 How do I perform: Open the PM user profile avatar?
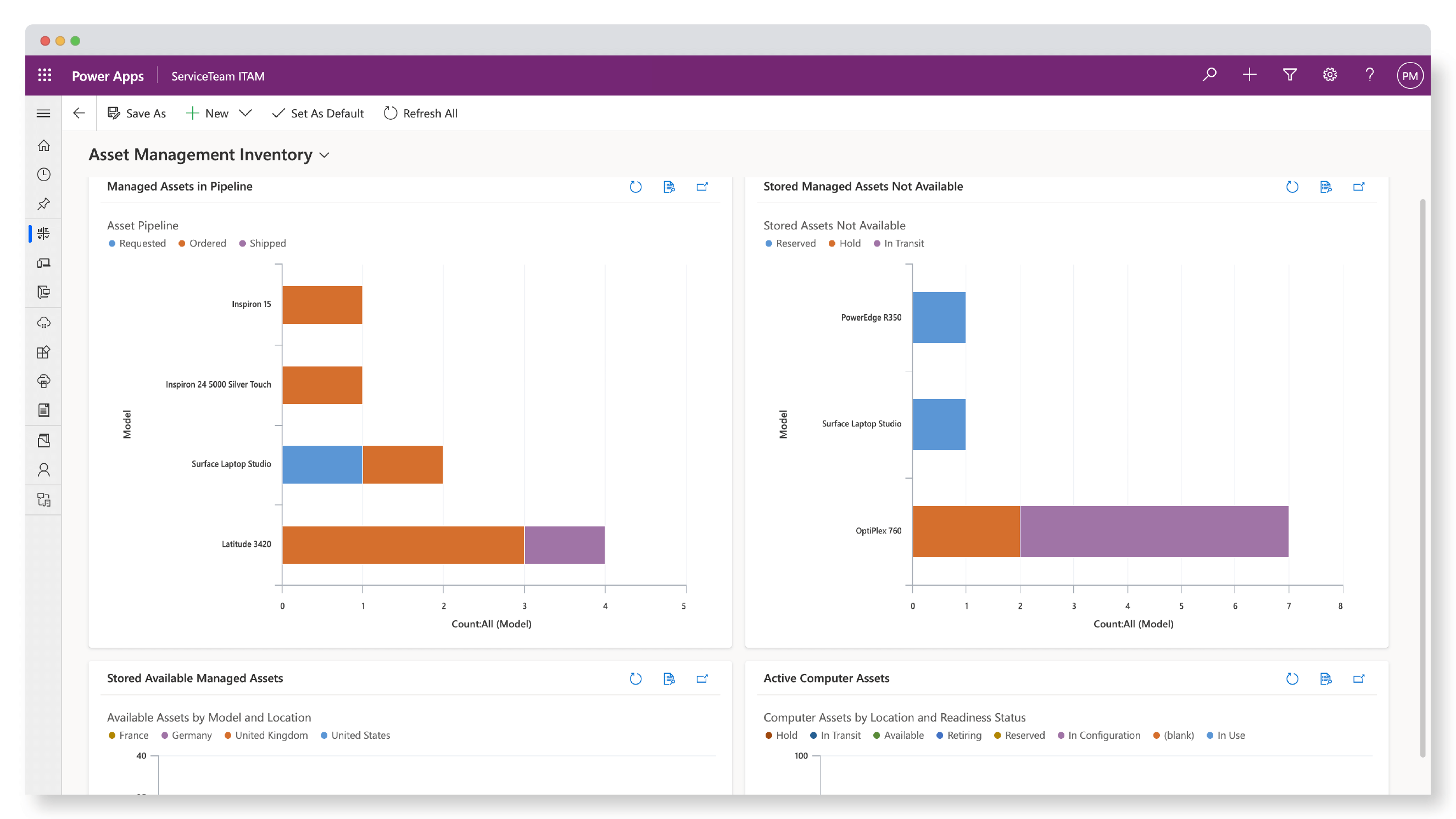click(1410, 76)
